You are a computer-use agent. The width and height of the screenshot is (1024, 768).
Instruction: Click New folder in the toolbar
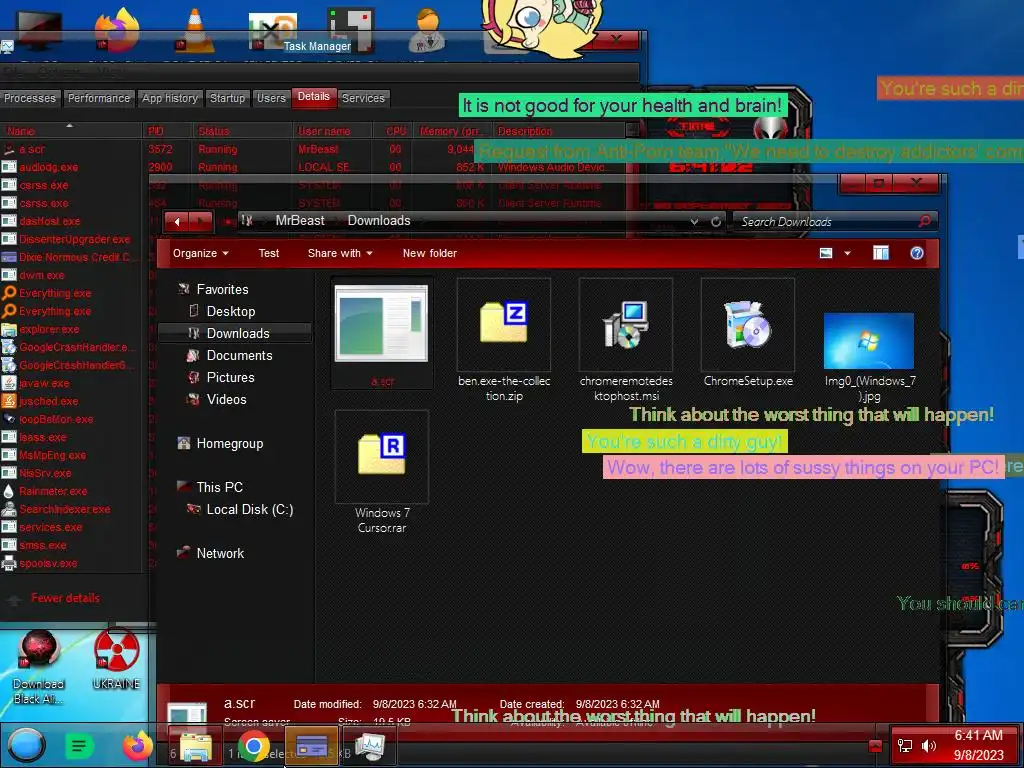(430, 253)
